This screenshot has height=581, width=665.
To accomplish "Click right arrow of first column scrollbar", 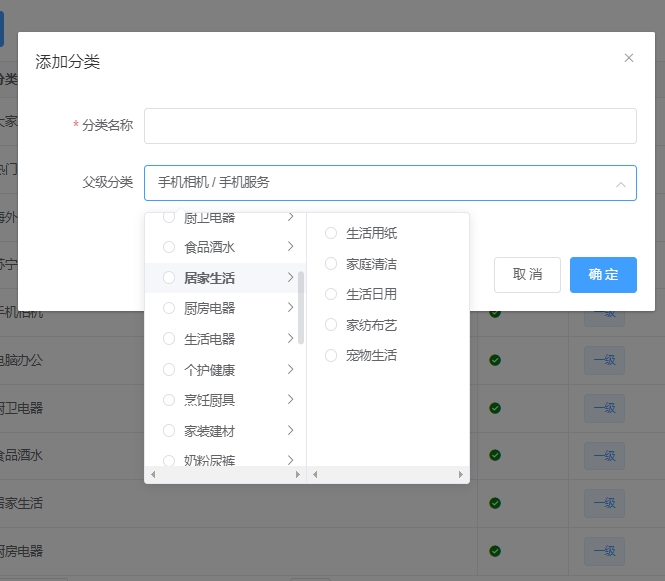I will coord(298,475).
